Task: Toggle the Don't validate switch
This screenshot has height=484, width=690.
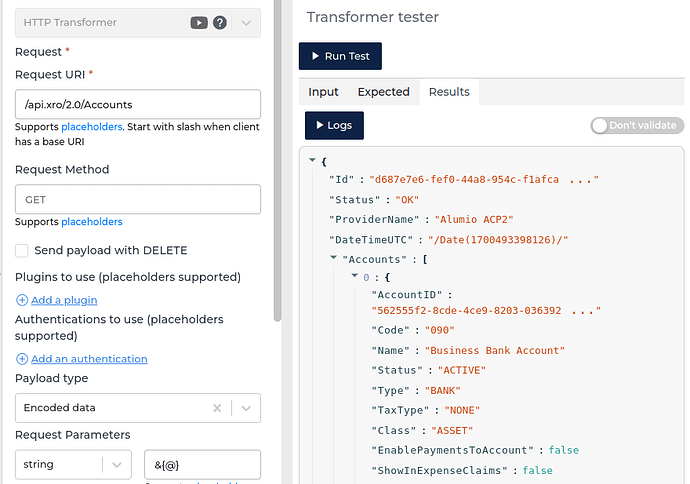Action: pyautogui.click(x=637, y=125)
